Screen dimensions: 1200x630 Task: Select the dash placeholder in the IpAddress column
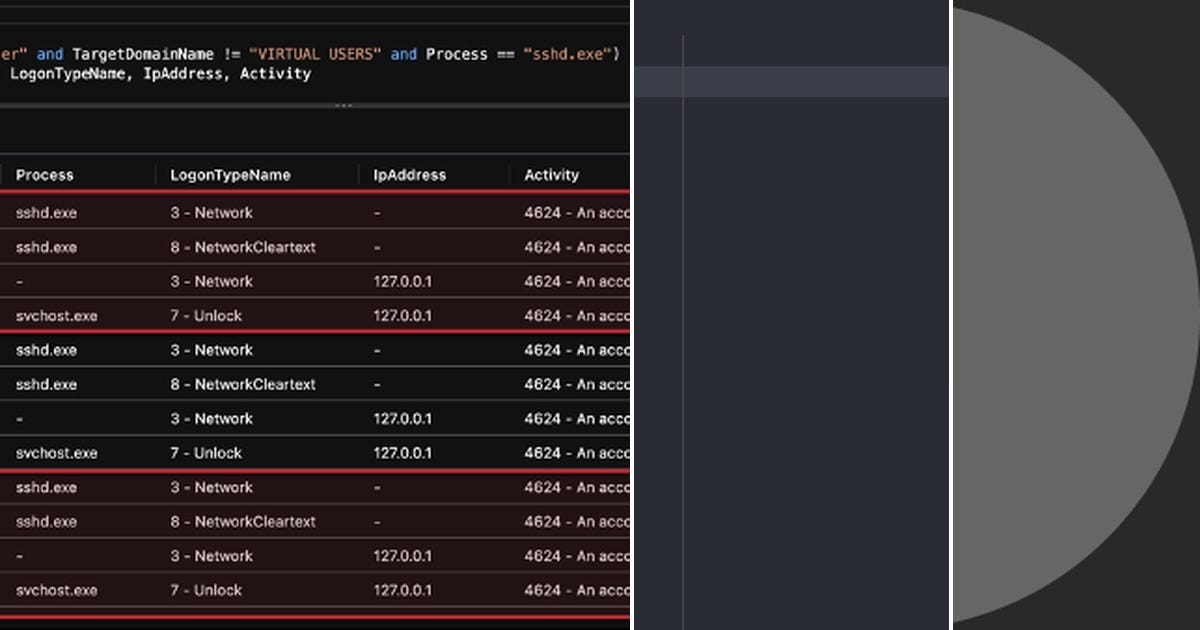(x=376, y=213)
